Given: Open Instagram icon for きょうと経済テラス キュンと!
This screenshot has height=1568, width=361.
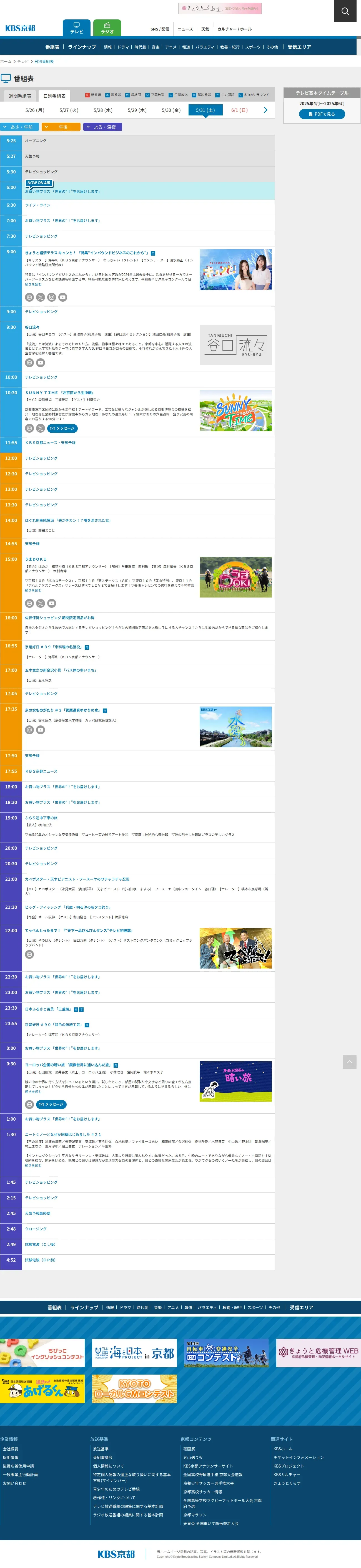Looking at the screenshot, I should click(x=52, y=297).
